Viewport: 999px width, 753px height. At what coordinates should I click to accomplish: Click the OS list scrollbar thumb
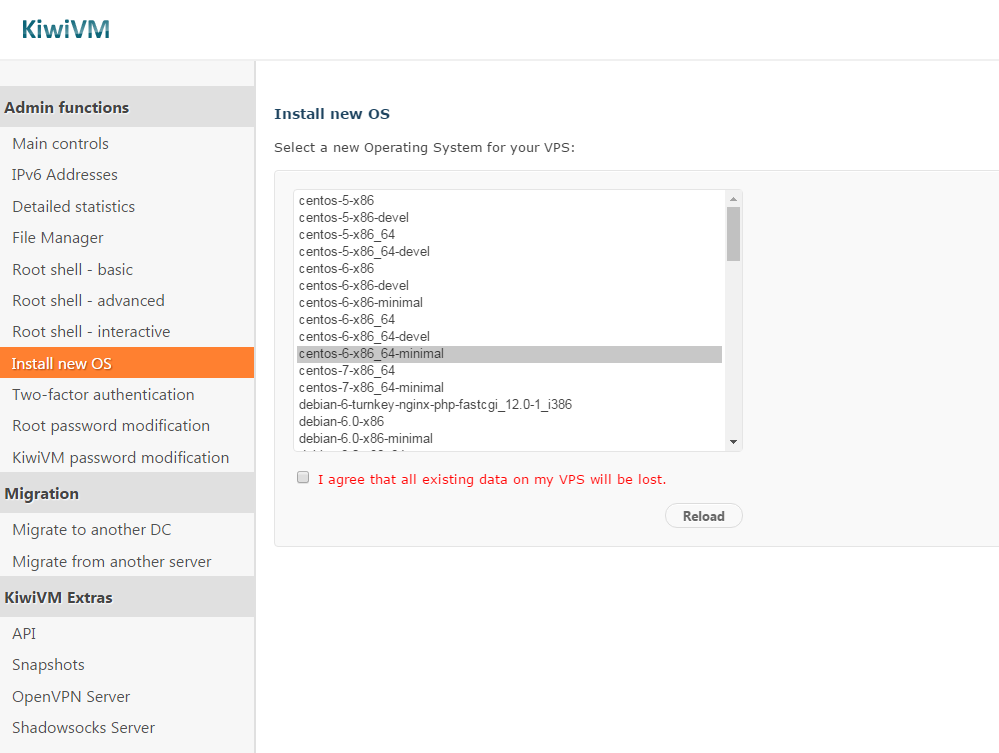point(733,234)
